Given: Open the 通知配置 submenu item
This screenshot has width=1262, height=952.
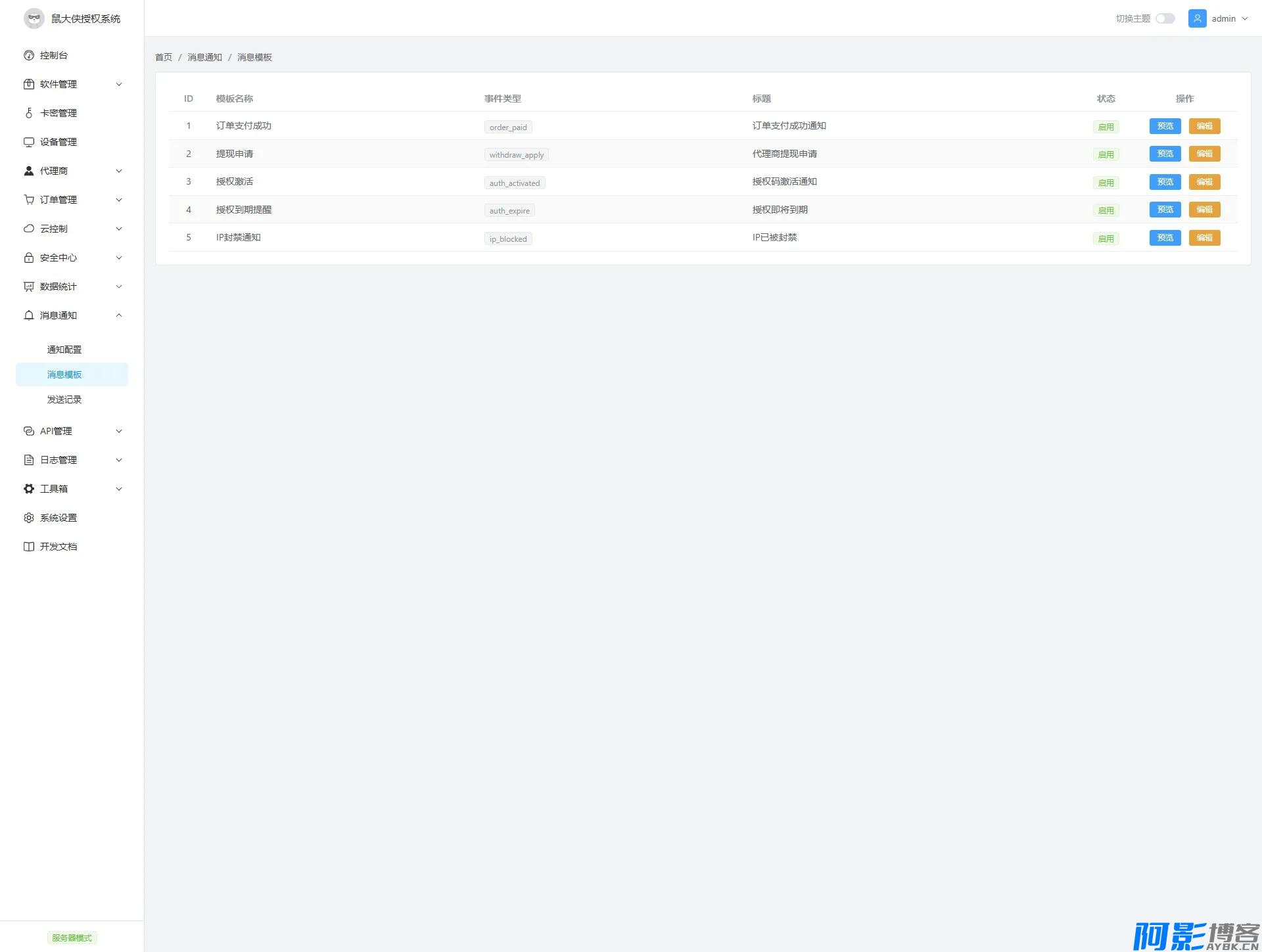Looking at the screenshot, I should point(64,350).
